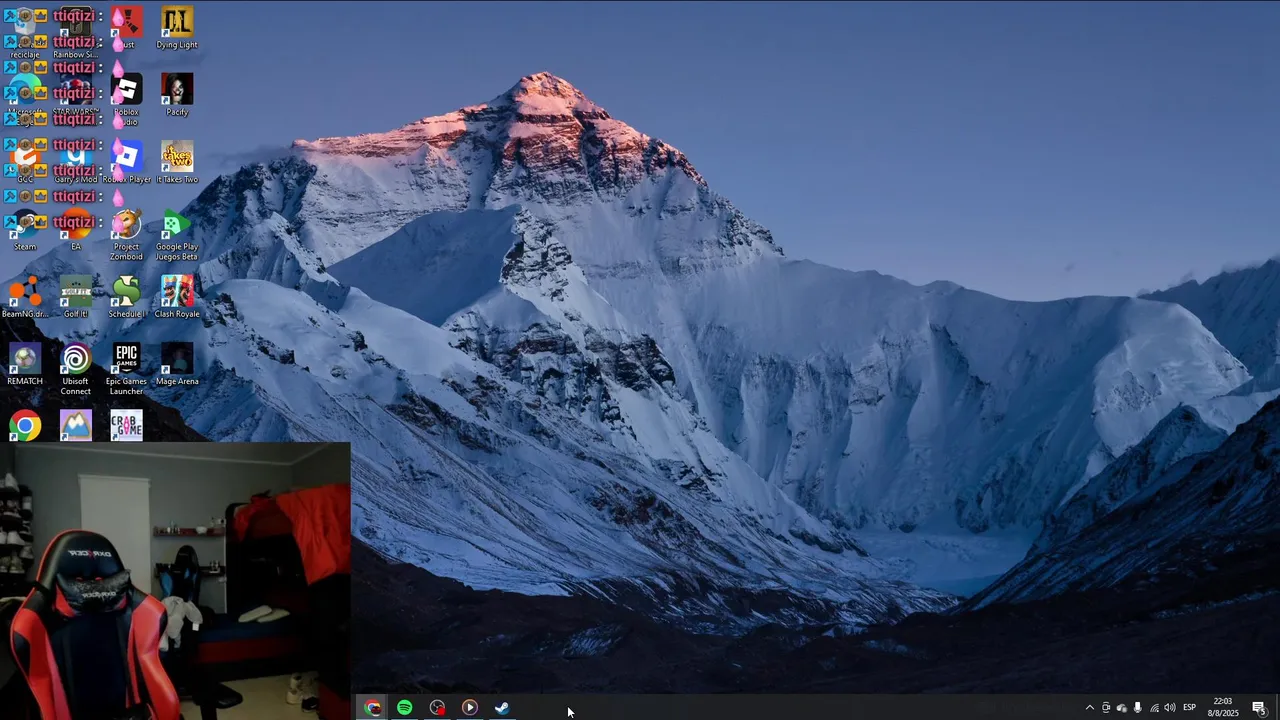
Task: Select the Epic Games Launcher icon
Action: click(126, 368)
